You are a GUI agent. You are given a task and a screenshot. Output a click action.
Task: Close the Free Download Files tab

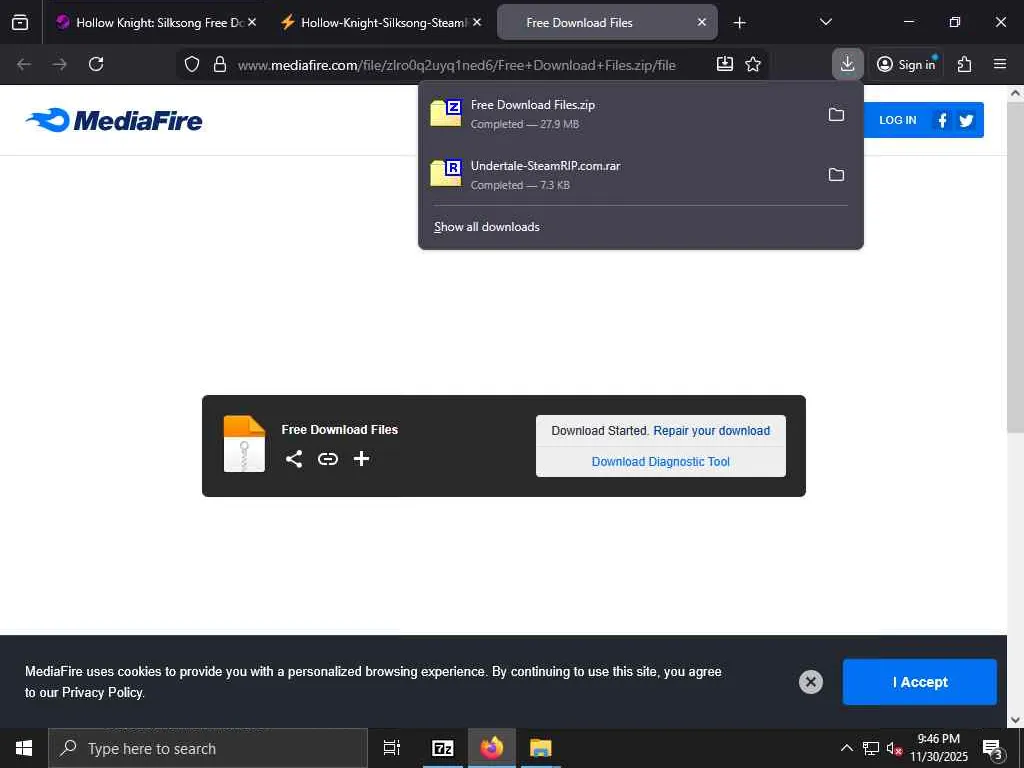[701, 22]
